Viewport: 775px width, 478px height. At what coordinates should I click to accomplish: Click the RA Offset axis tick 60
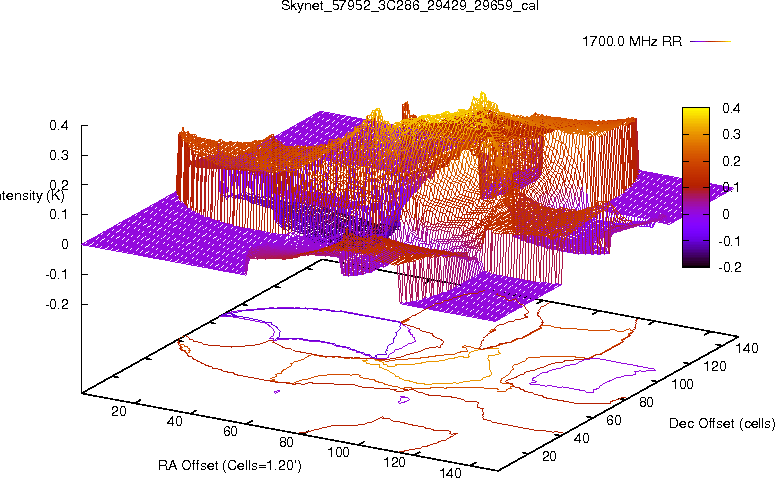point(230,432)
